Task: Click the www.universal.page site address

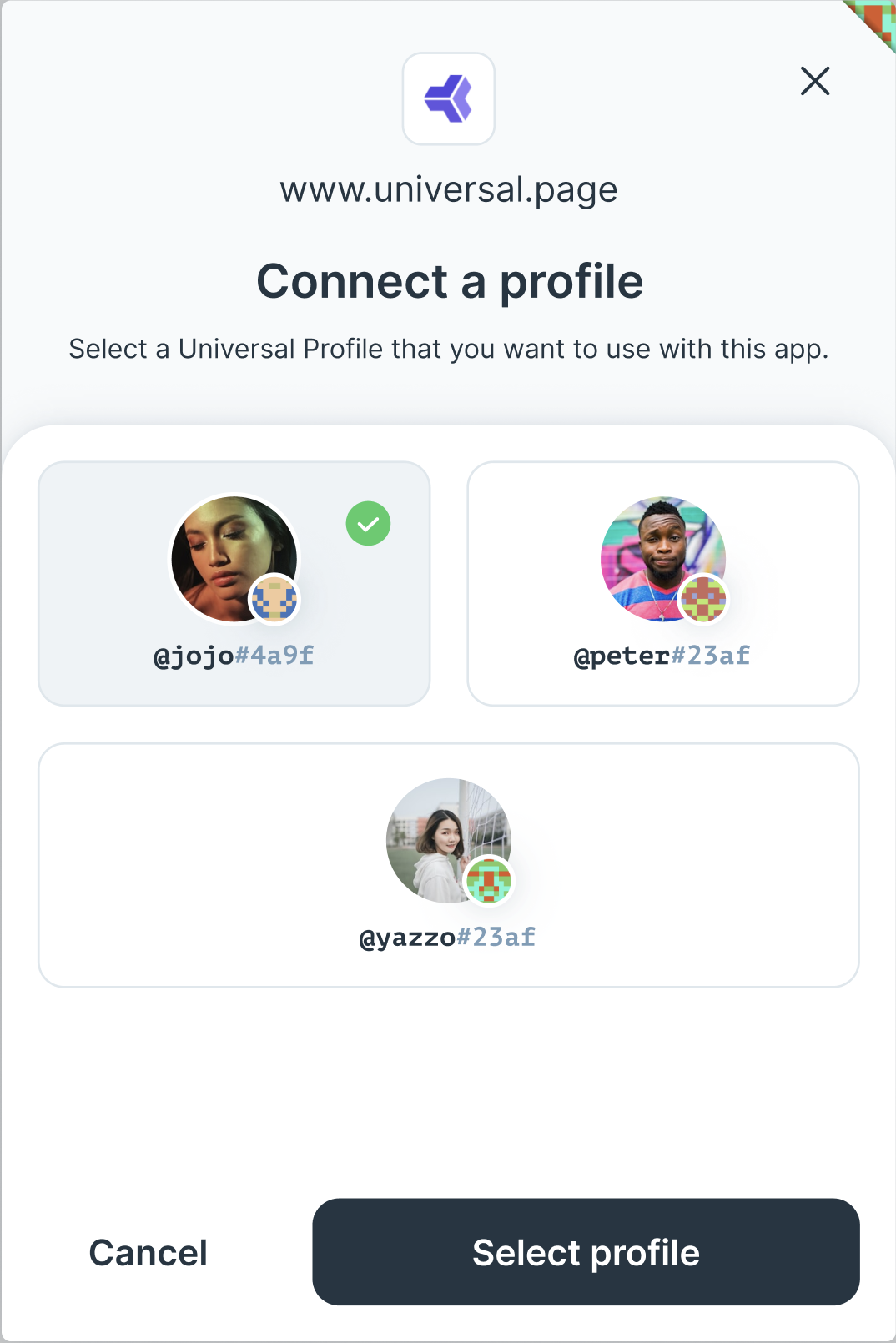Action: pyautogui.click(x=449, y=189)
